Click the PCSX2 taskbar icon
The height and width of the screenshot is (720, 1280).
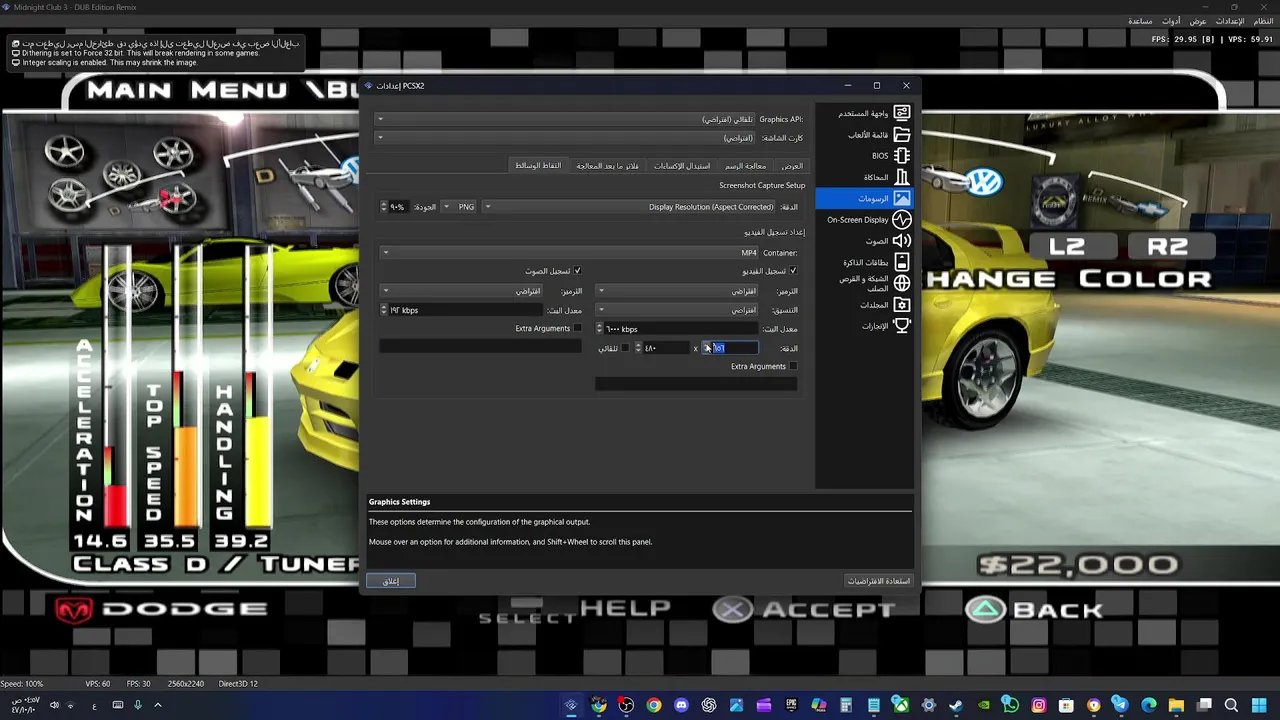click(x=571, y=705)
